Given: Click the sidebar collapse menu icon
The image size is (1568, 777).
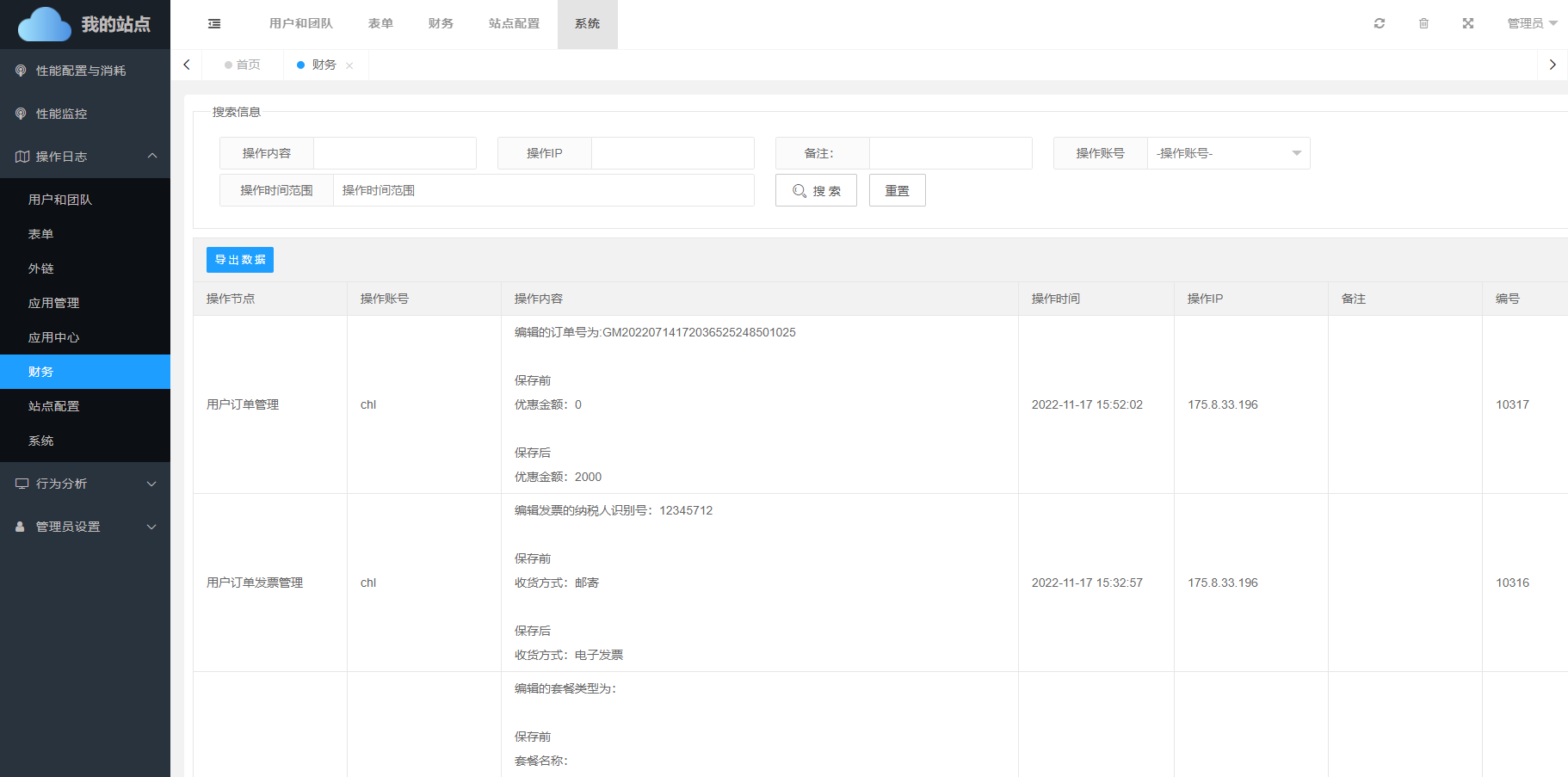Looking at the screenshot, I should click(x=214, y=24).
